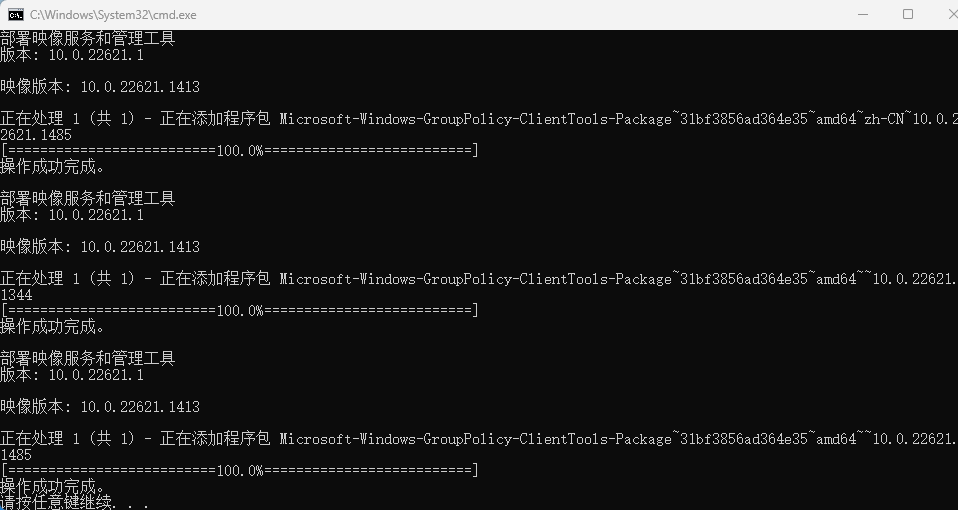Screen dimensions: 958x510
Task: Click the C:\Windows\System32\cmd.exe title text
Action: click(x=113, y=15)
